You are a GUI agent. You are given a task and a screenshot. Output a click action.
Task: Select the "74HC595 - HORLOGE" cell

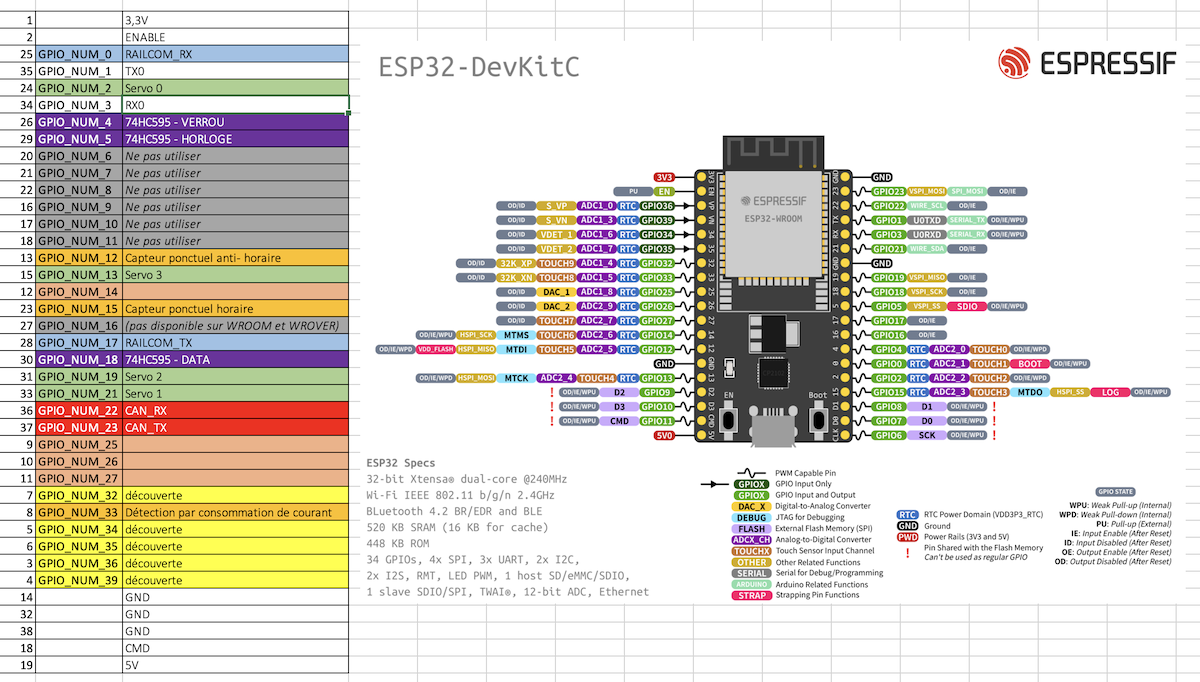tap(236, 139)
